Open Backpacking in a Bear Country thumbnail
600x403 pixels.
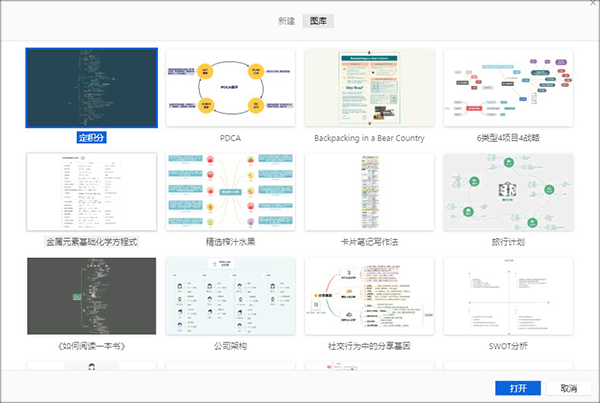pyautogui.click(x=369, y=88)
